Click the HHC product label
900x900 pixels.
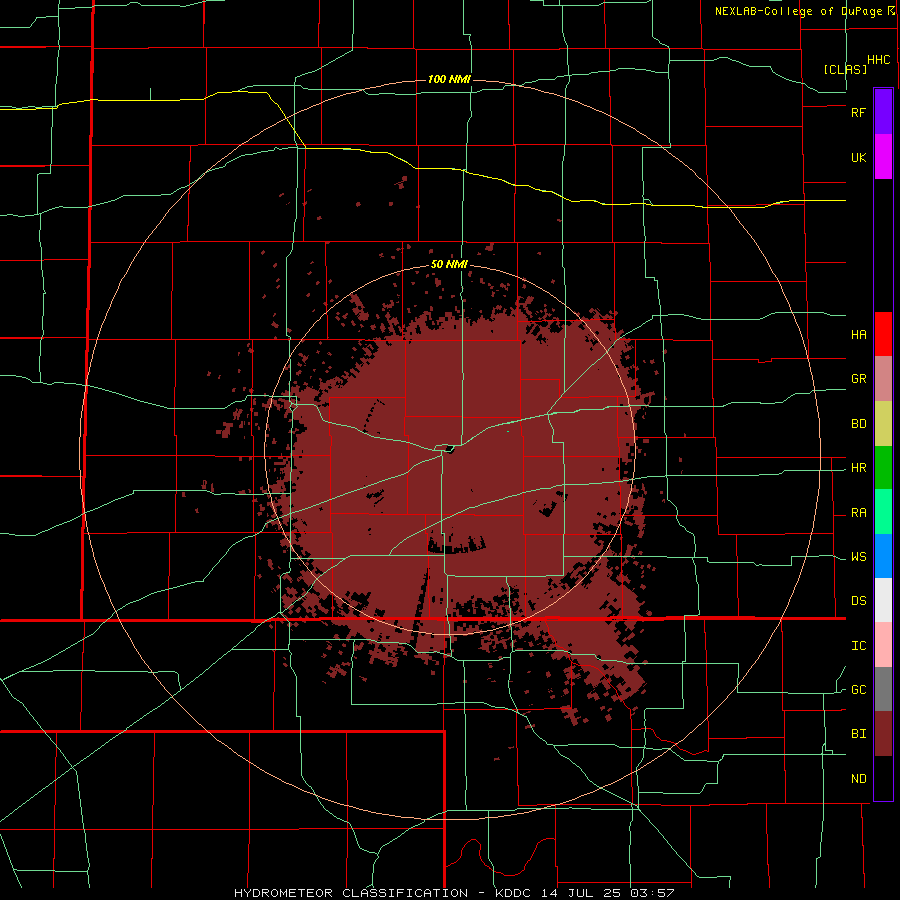tap(879, 60)
